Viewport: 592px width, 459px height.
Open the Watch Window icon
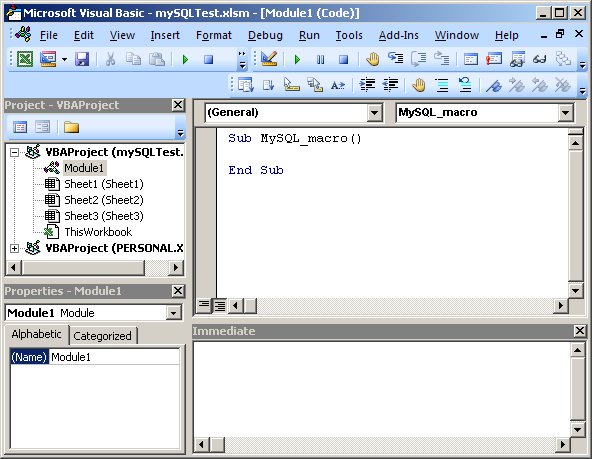click(x=517, y=59)
